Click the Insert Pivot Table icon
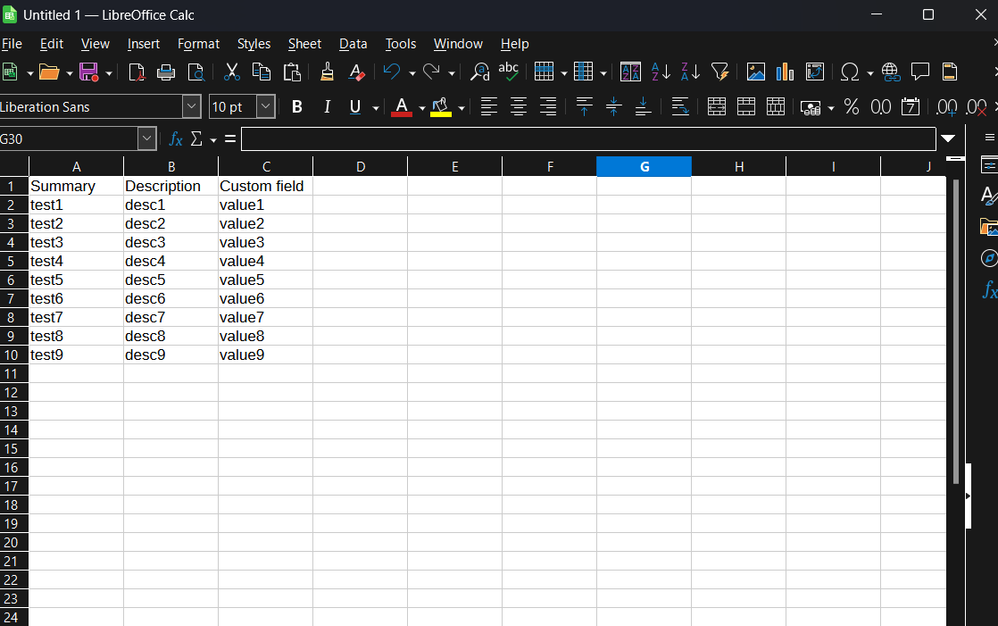The height and width of the screenshot is (626, 998). click(x=815, y=72)
